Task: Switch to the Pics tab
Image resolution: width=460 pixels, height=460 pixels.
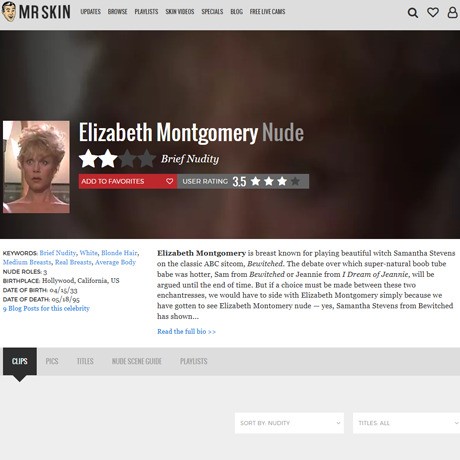Action: click(52, 361)
